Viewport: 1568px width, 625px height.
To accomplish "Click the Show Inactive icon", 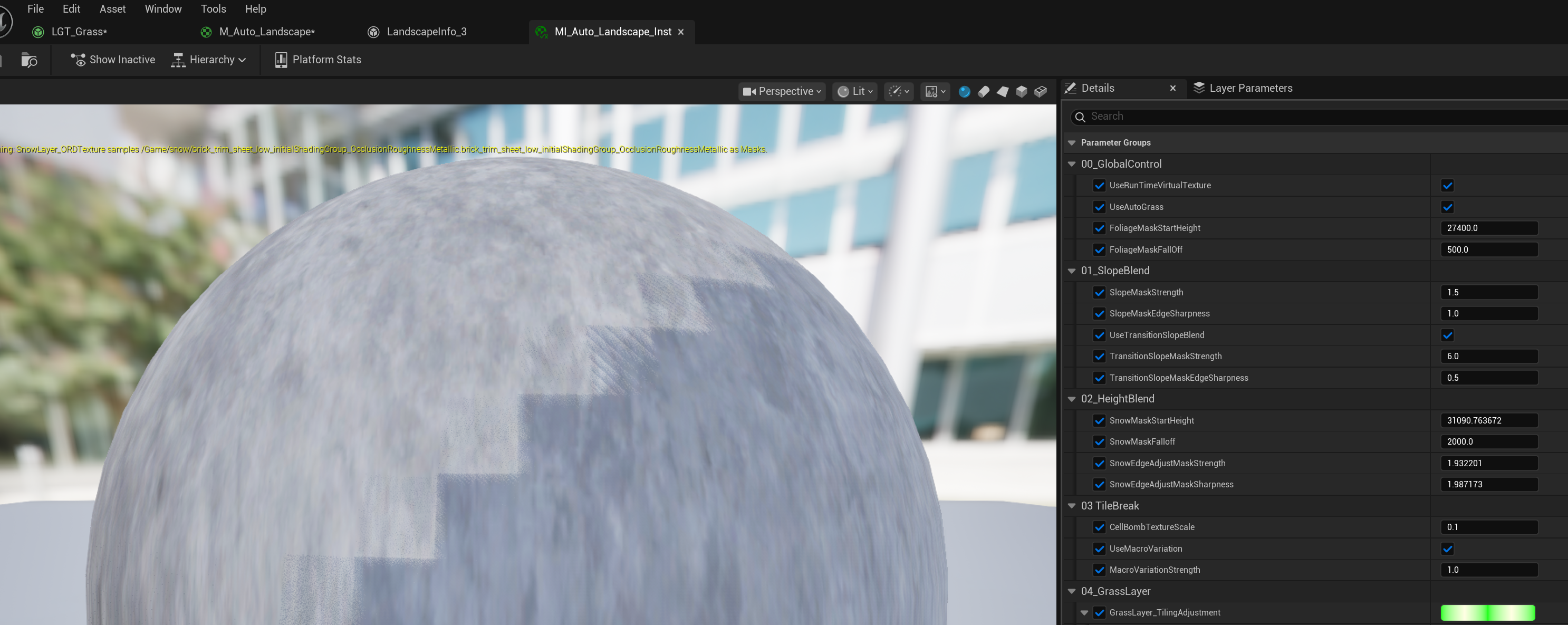I will pos(78,60).
